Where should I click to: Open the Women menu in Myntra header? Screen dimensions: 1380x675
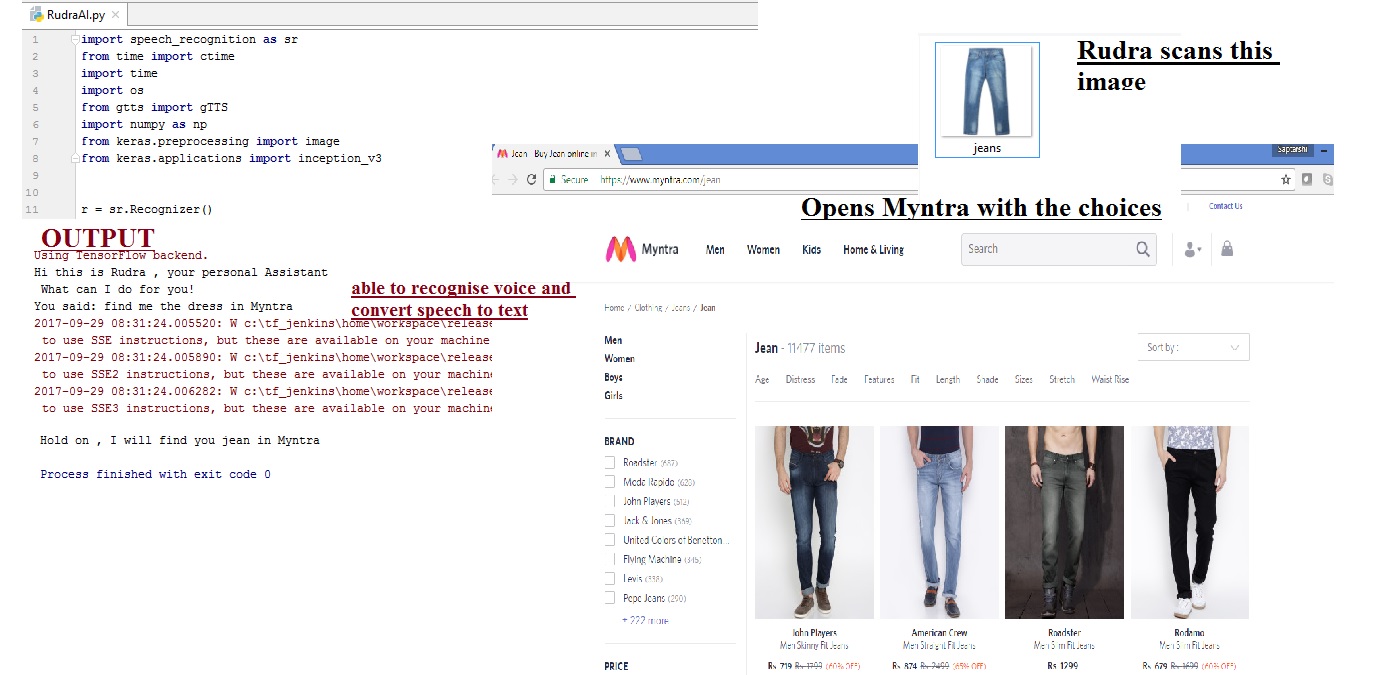tap(763, 250)
